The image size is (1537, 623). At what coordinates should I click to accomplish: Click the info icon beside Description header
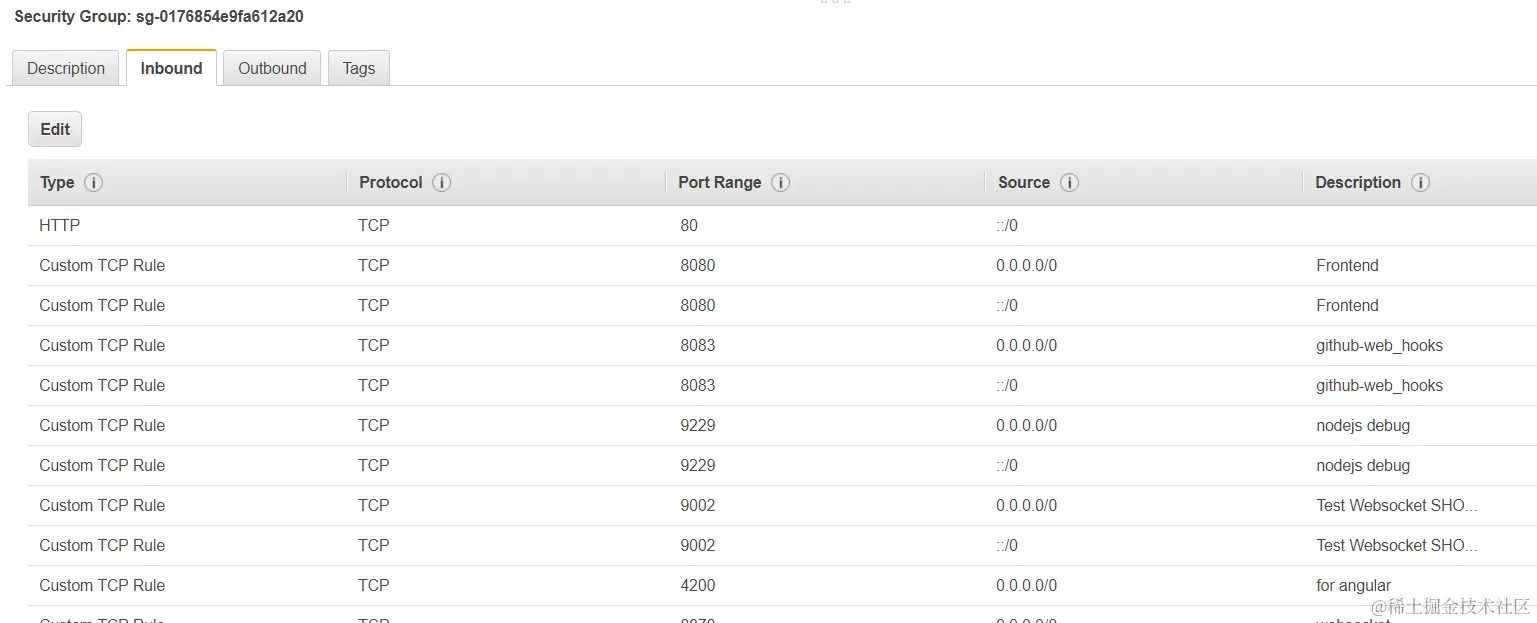[1420, 182]
